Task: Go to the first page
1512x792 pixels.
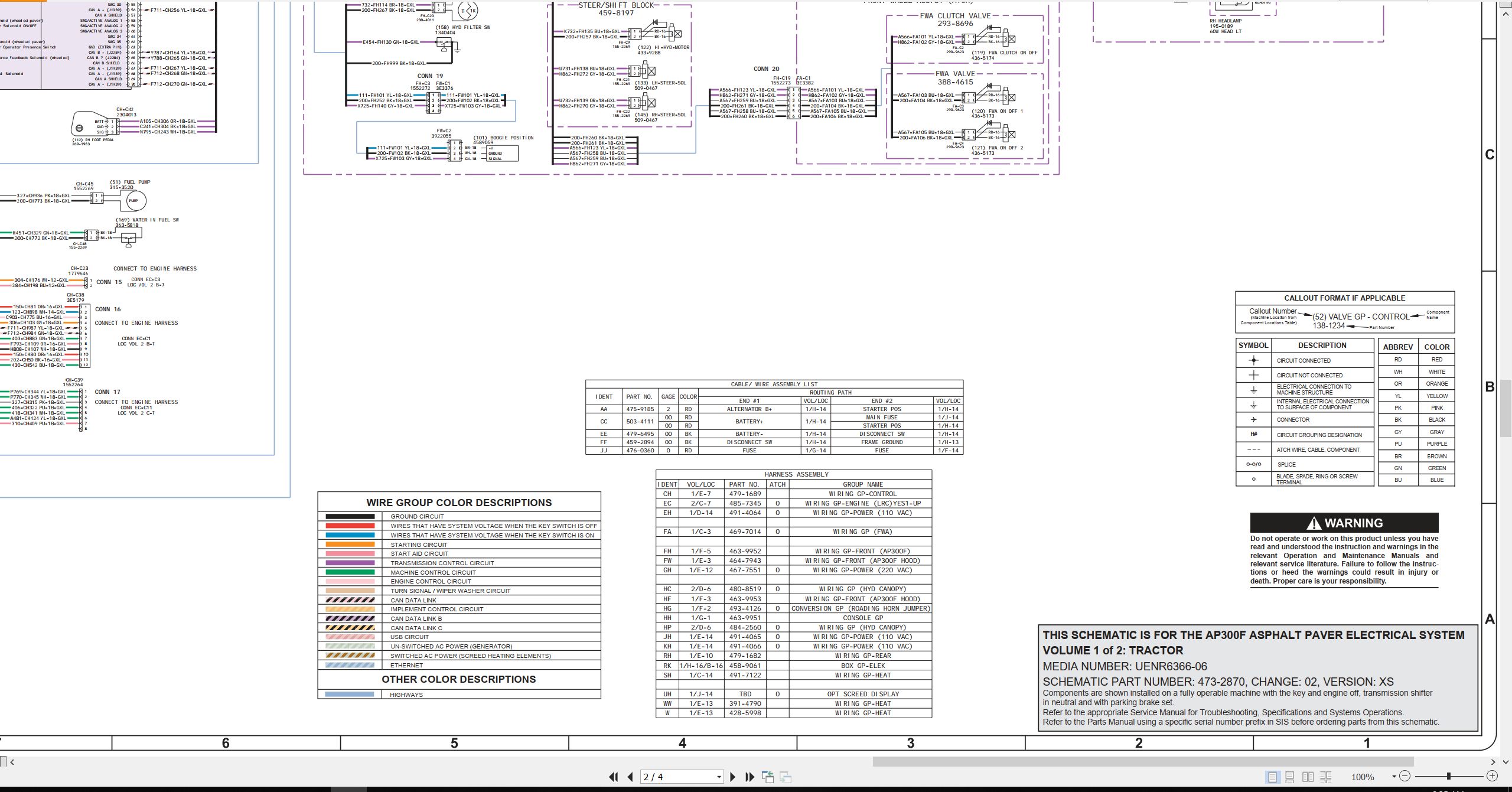Action: [x=613, y=777]
